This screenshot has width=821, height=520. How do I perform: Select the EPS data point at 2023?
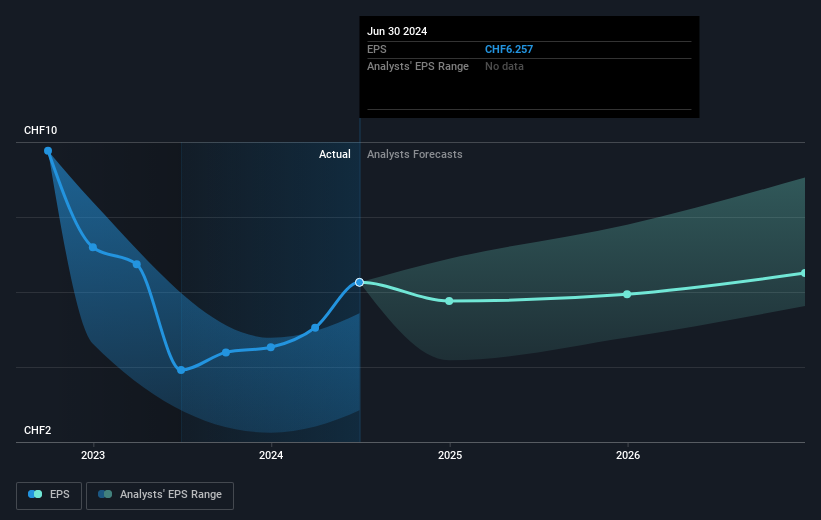(x=93, y=247)
